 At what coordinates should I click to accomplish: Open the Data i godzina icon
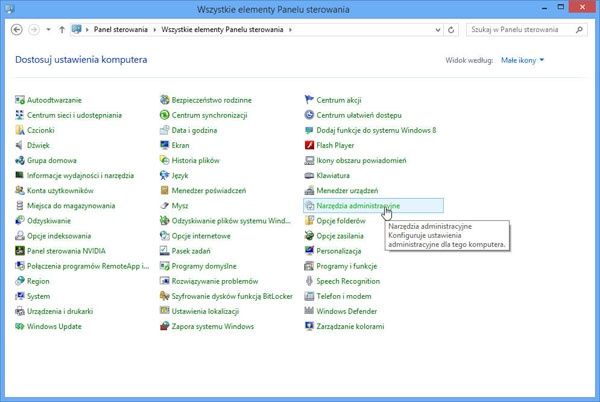tap(165, 130)
